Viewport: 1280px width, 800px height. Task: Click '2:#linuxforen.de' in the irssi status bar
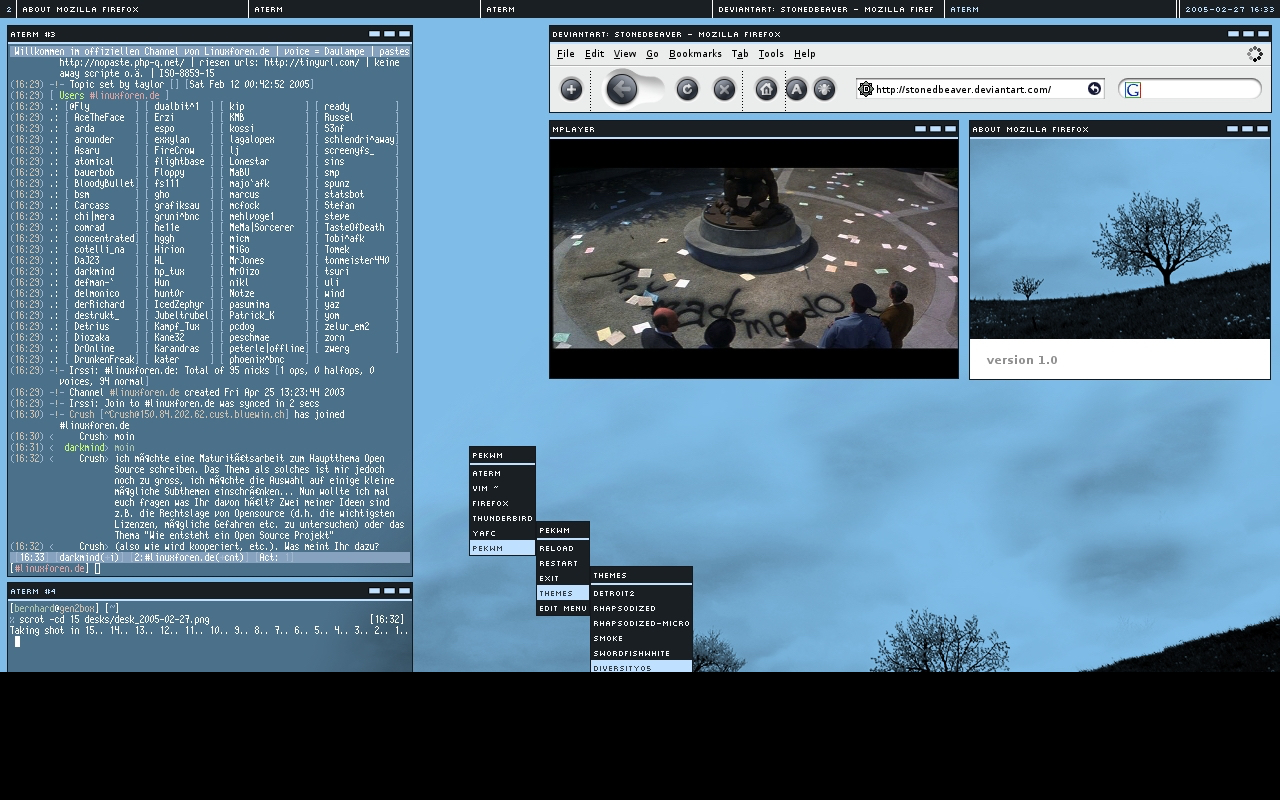tap(189, 557)
